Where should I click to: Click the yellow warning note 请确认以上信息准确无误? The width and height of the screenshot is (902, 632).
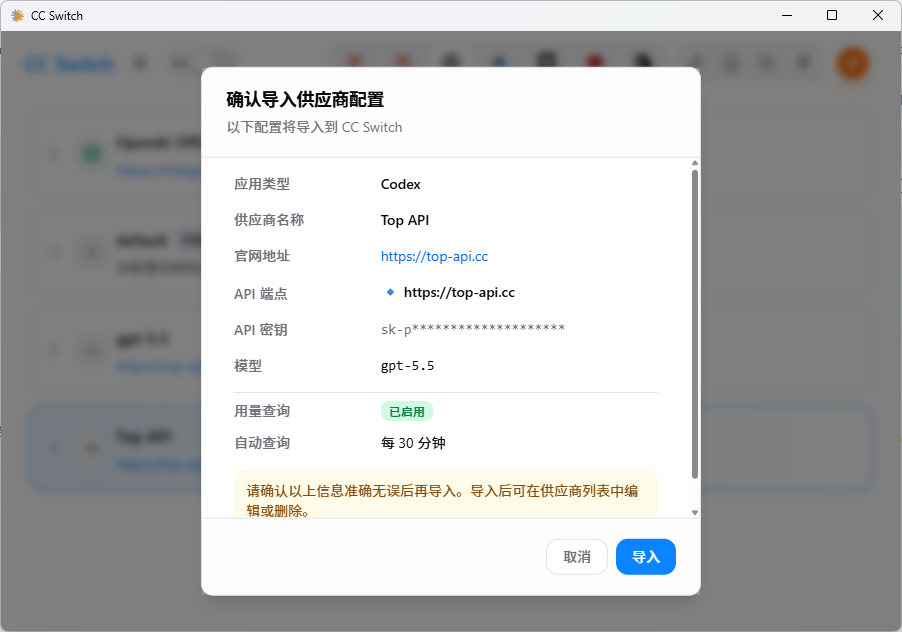(x=446, y=494)
